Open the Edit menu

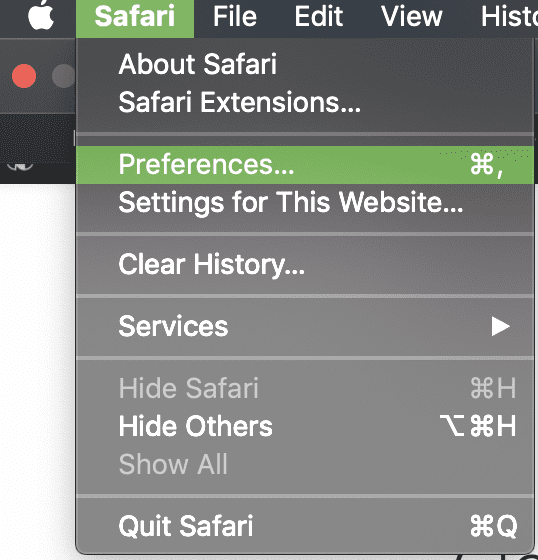(318, 16)
